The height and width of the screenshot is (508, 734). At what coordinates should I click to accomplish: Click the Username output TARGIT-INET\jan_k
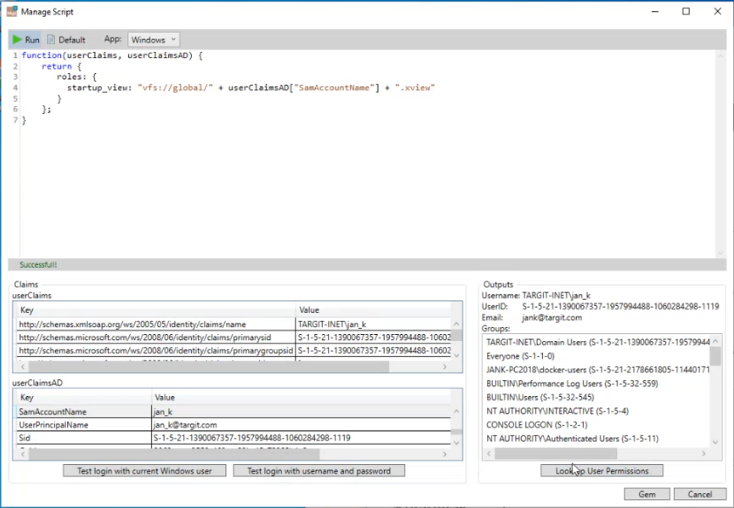[556, 295]
